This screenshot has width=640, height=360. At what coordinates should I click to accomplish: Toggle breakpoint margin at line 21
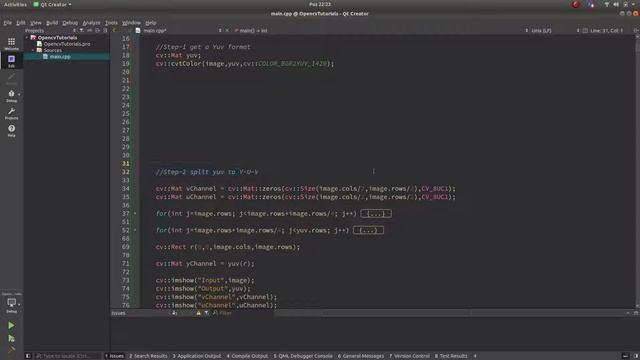[x=132, y=80]
